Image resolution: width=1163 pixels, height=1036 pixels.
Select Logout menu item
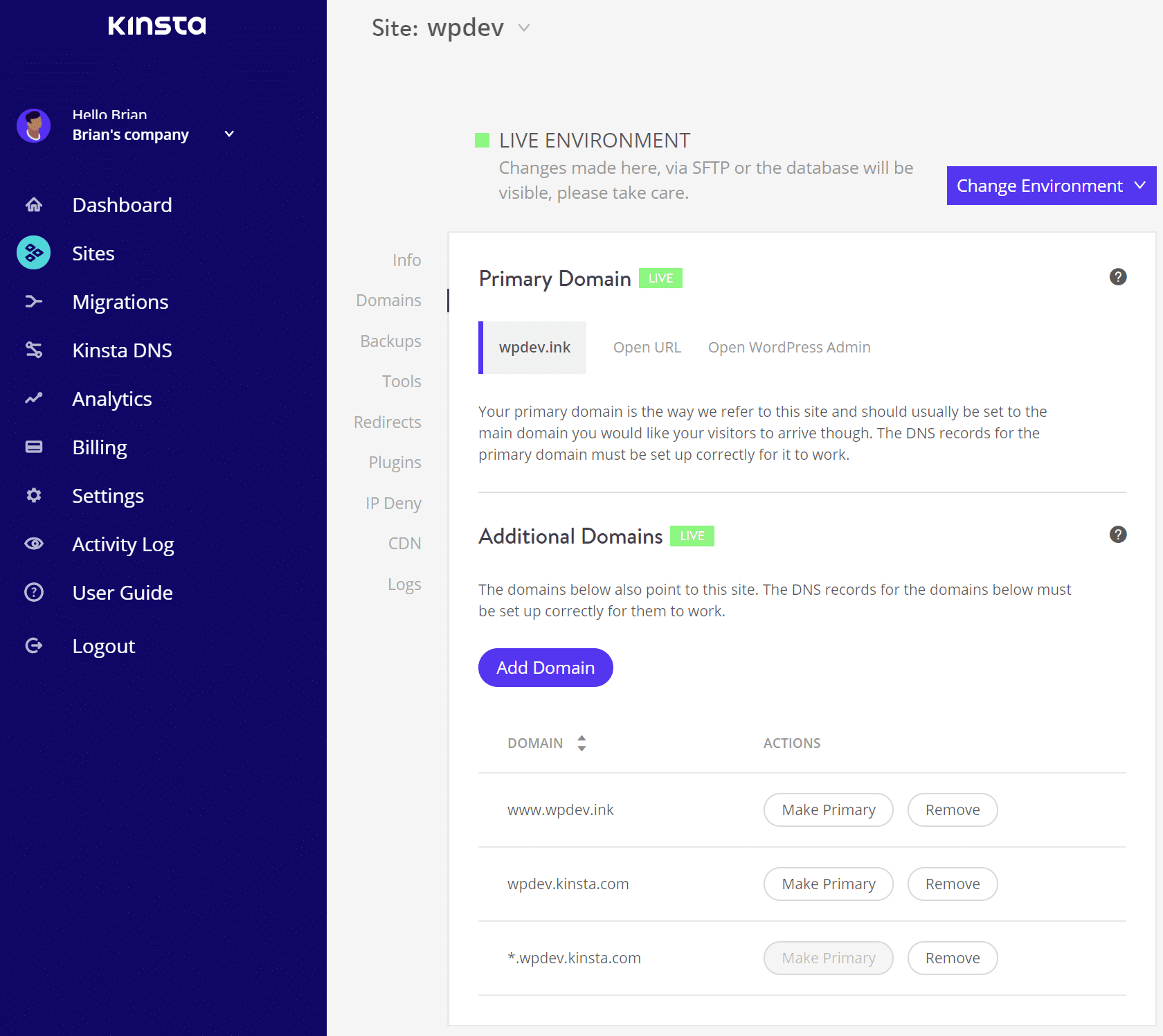point(104,646)
